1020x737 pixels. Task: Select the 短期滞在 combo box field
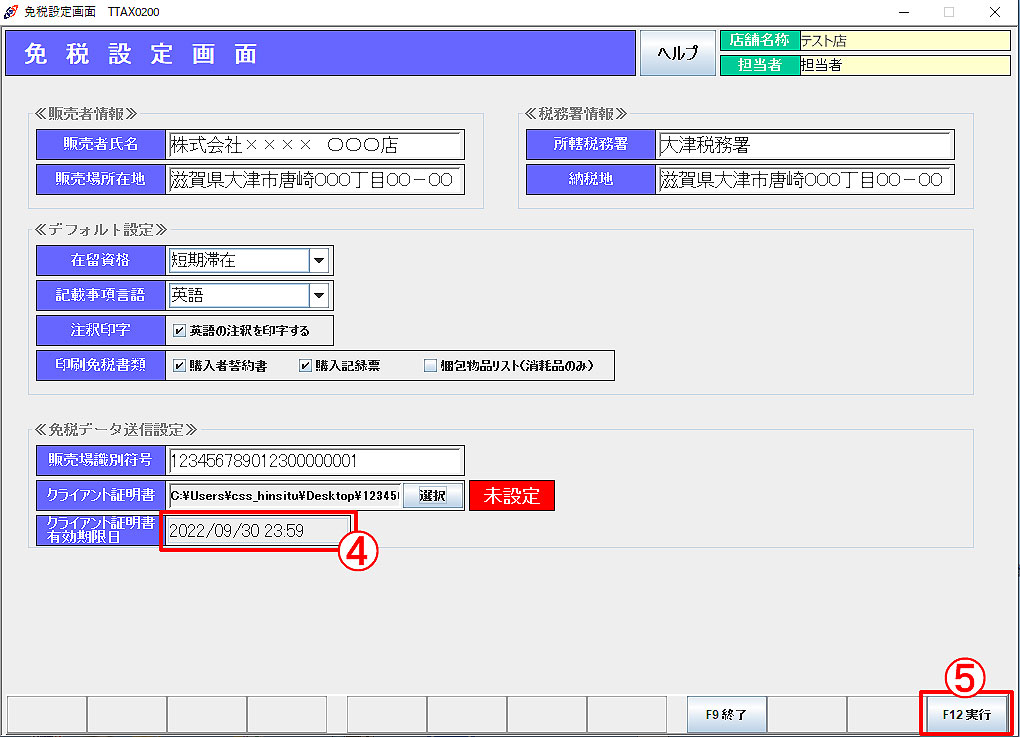coord(237,261)
